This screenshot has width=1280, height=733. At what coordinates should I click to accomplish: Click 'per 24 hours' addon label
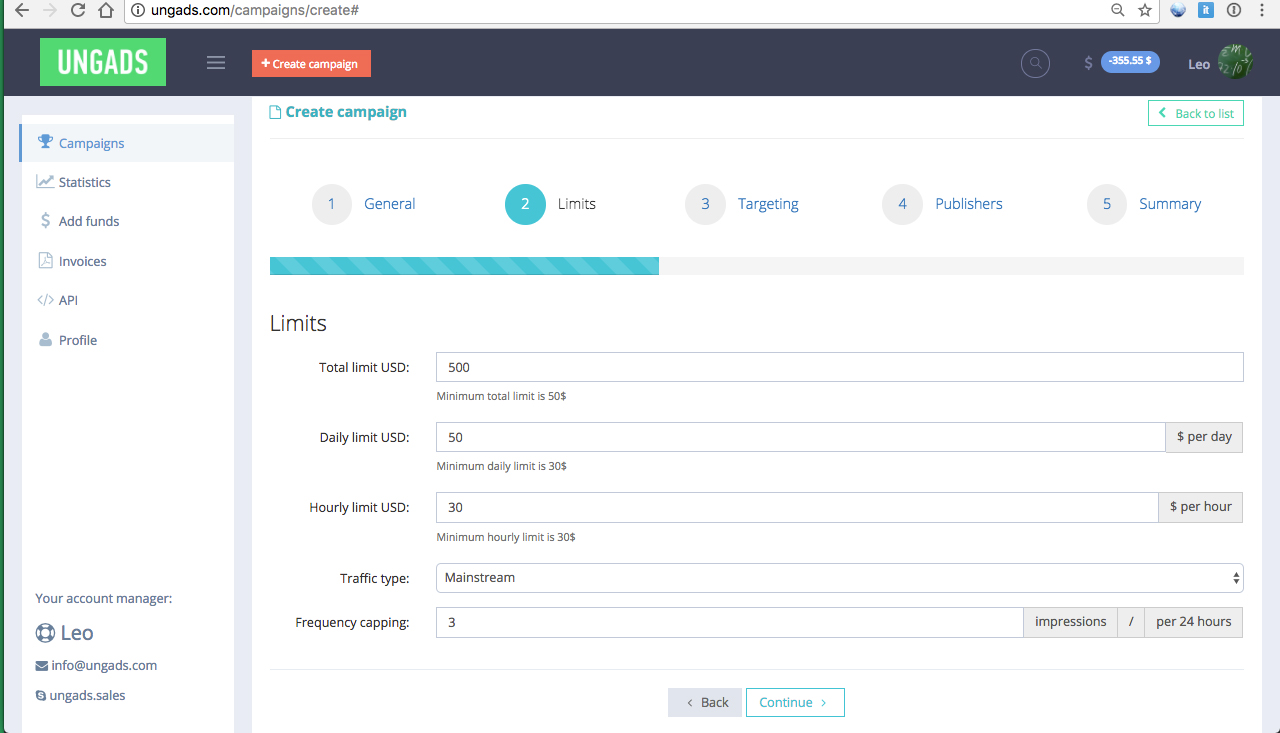(1194, 622)
